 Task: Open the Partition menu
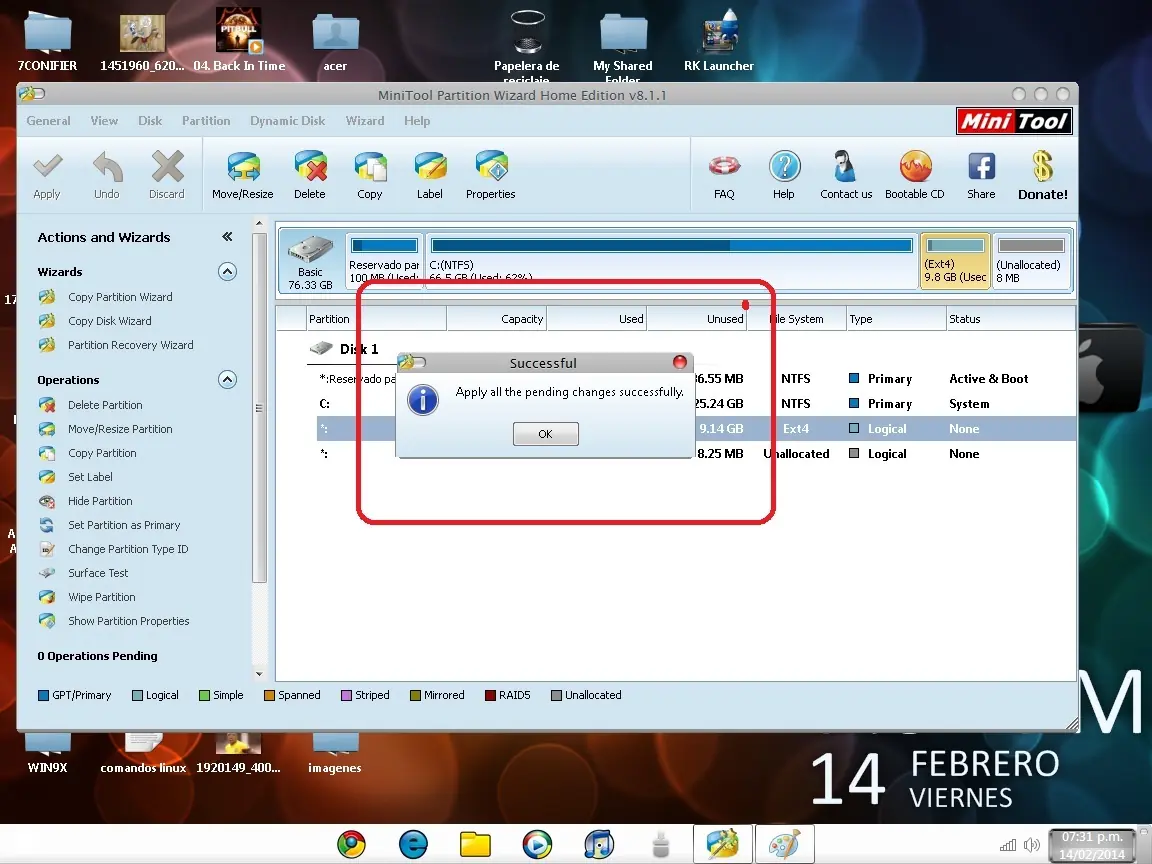206,120
